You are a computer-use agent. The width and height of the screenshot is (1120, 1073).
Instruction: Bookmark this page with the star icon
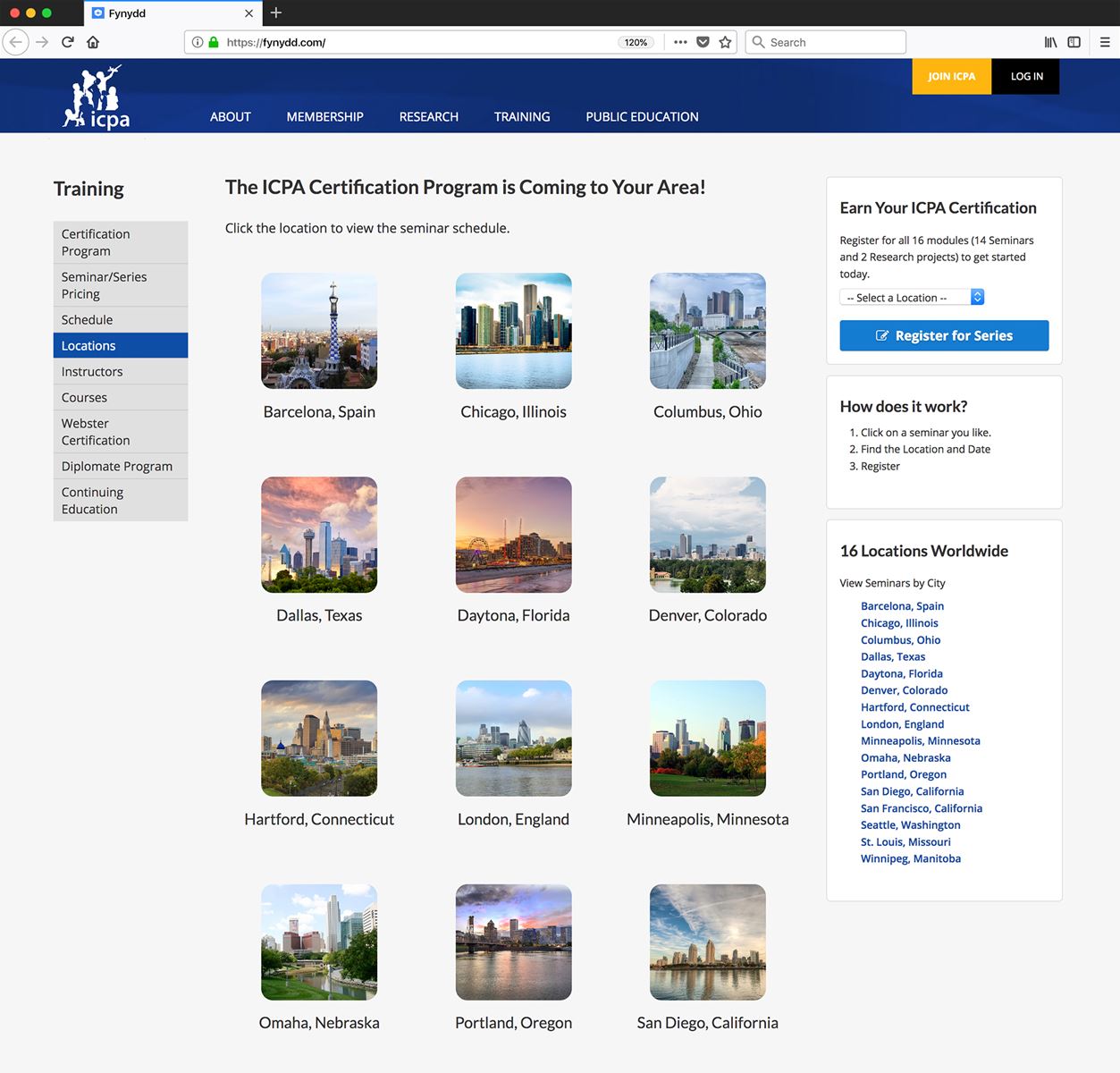click(x=726, y=42)
